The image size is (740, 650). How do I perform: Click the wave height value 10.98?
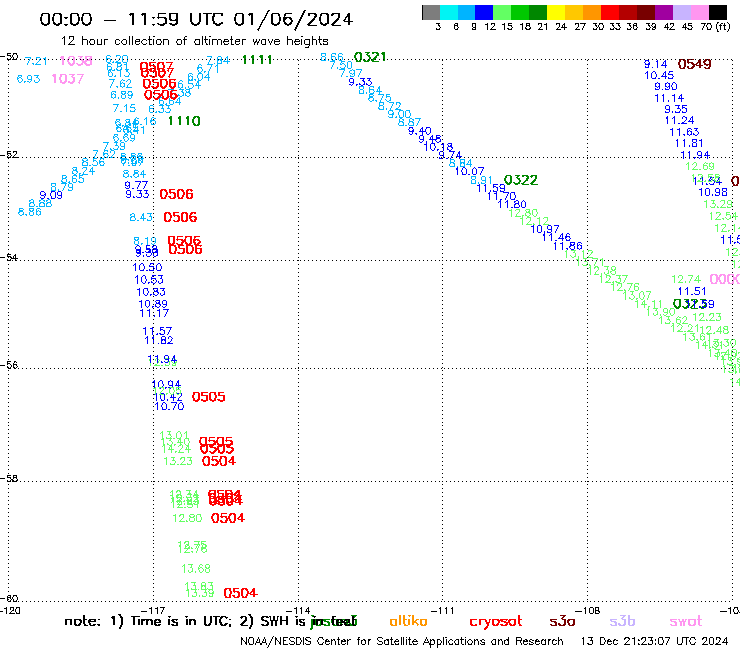pos(713,192)
